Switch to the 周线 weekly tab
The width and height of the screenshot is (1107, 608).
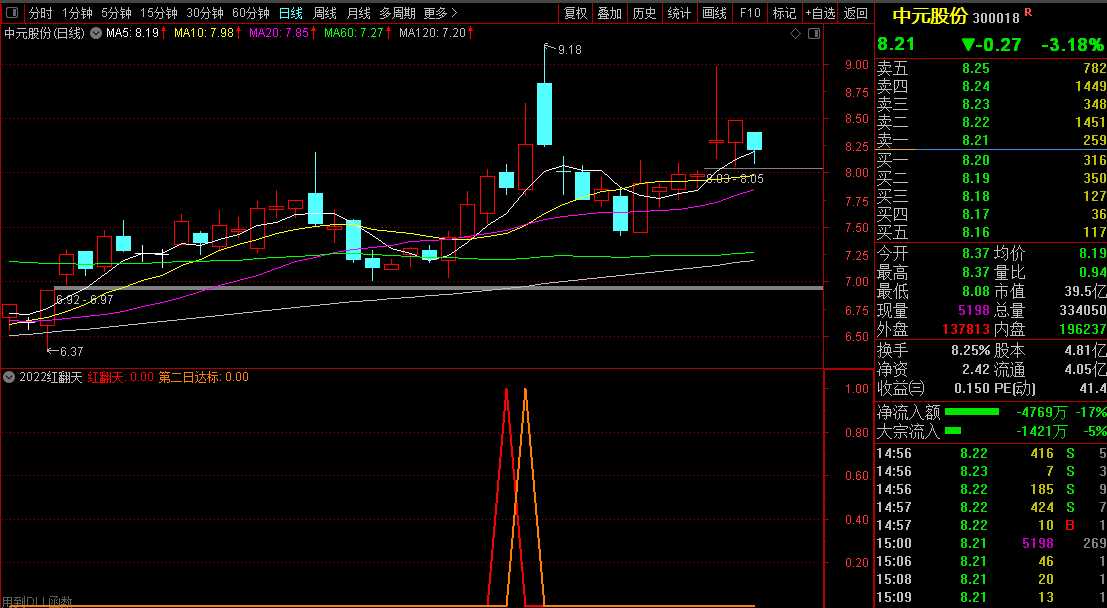(325, 13)
